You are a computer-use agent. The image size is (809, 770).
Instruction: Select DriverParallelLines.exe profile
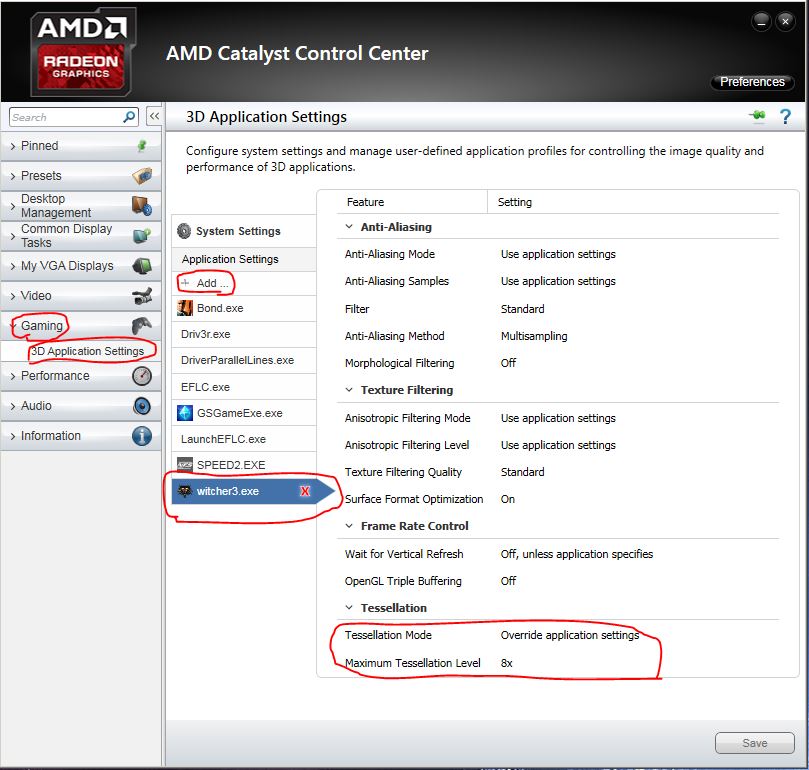244,360
